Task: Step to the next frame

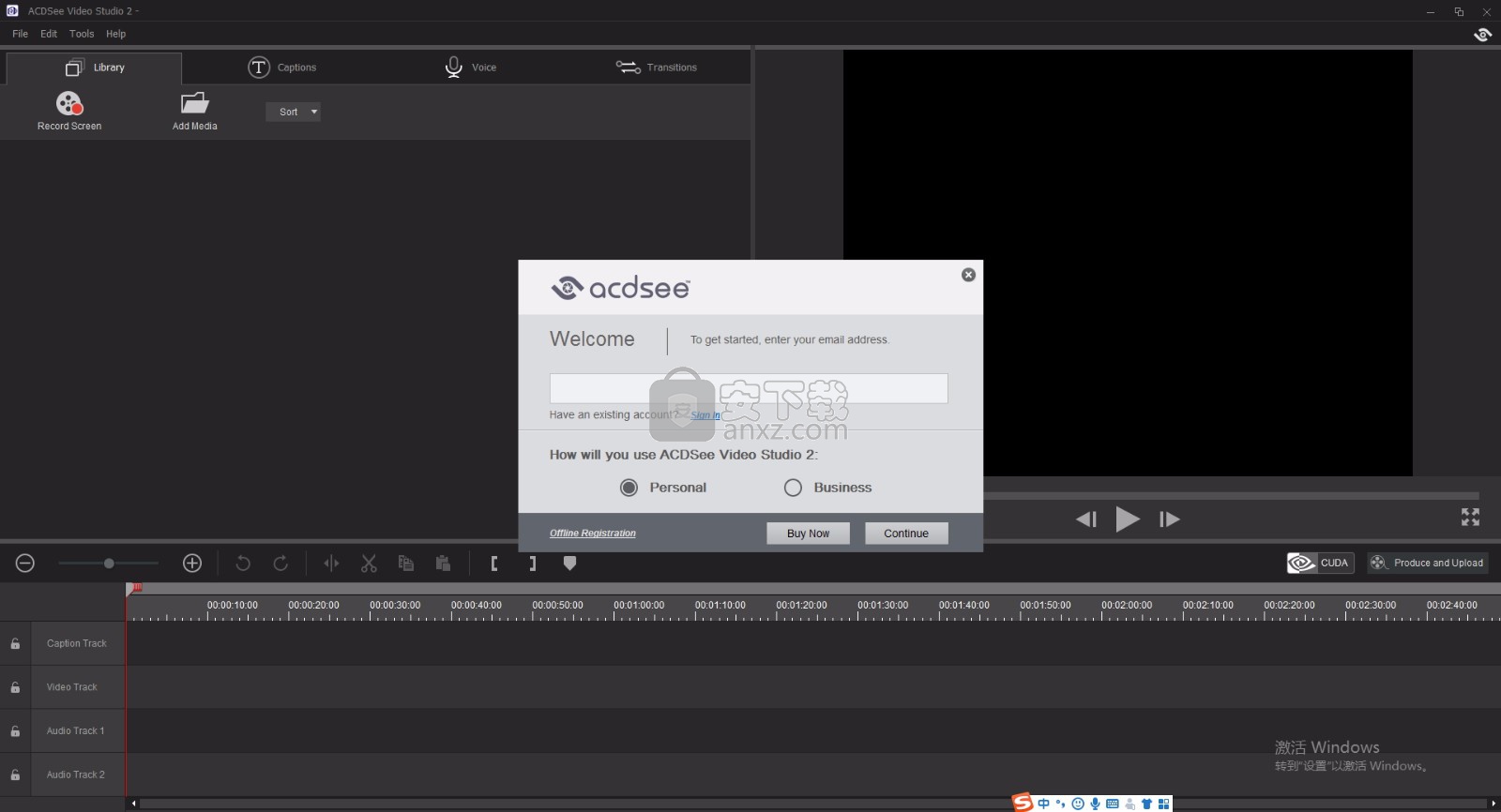Action: (1169, 519)
